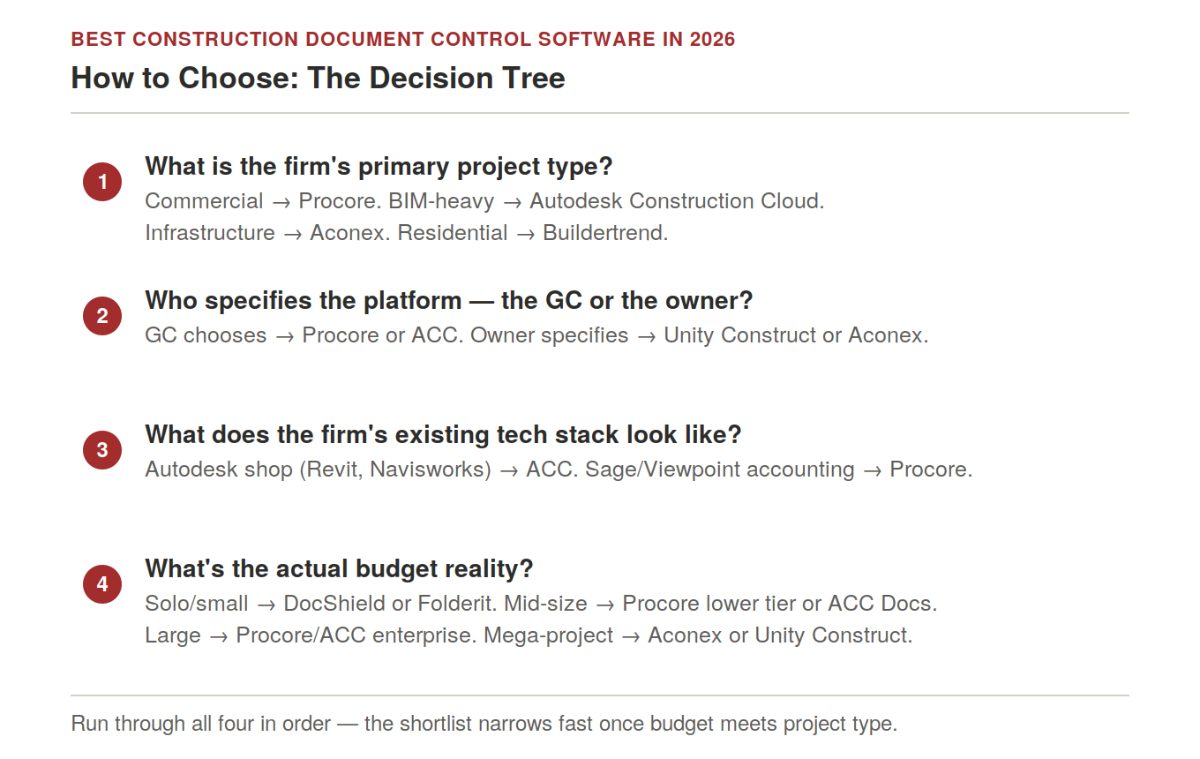1200x759 pixels.
Task: Click the 'Buildertrend' residential recommendation
Action: tap(603, 233)
